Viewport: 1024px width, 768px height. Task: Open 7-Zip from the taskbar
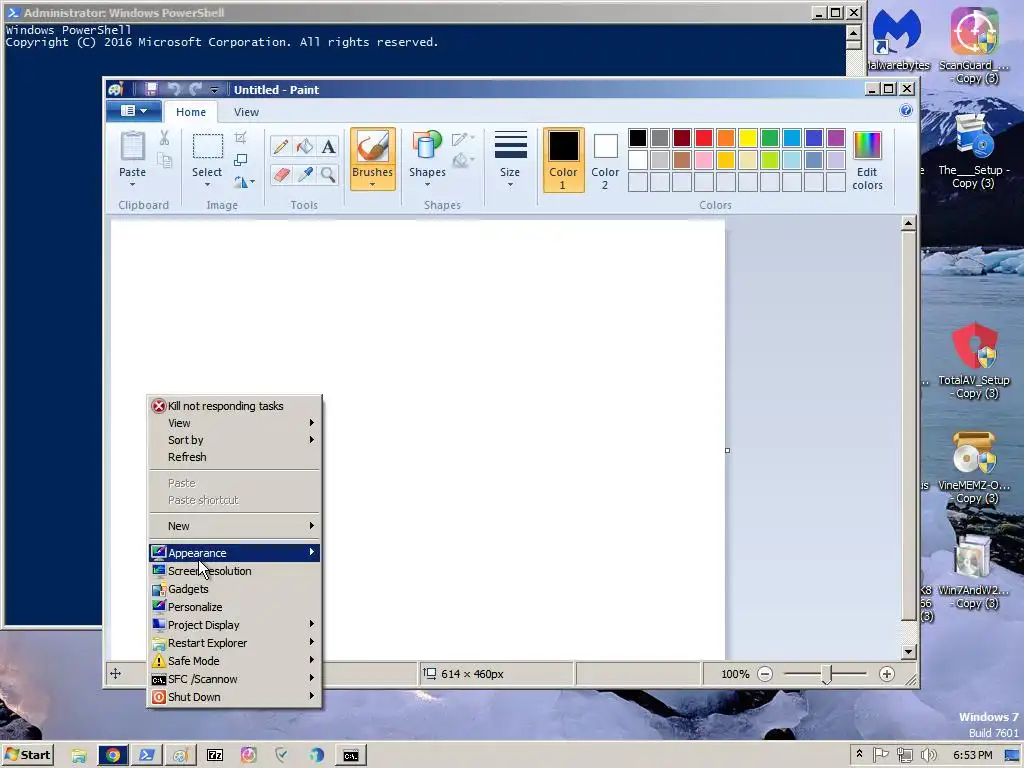(215, 756)
